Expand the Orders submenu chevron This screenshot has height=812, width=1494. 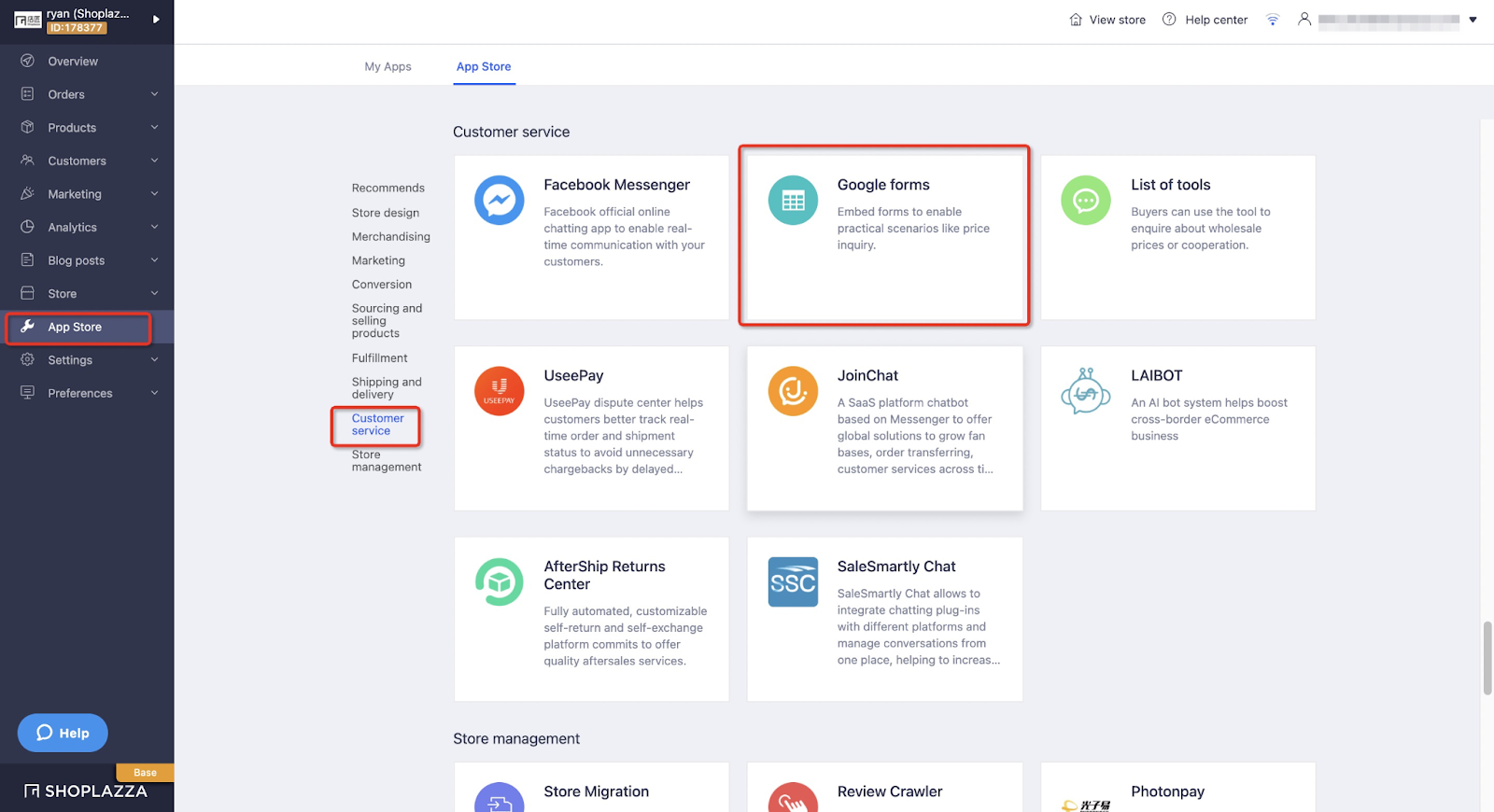[x=154, y=94]
